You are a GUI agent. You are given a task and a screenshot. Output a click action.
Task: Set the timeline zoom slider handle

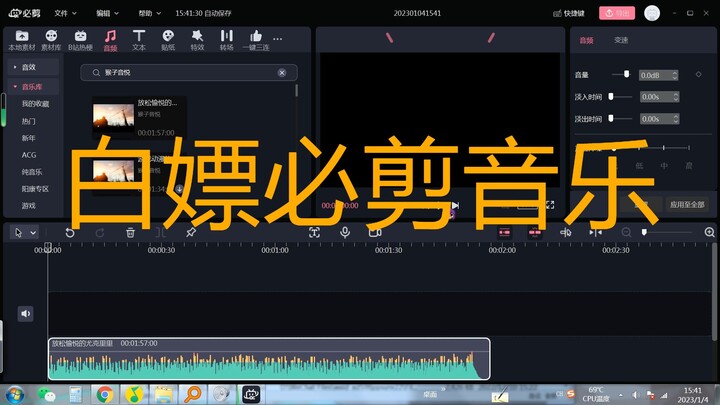click(644, 232)
